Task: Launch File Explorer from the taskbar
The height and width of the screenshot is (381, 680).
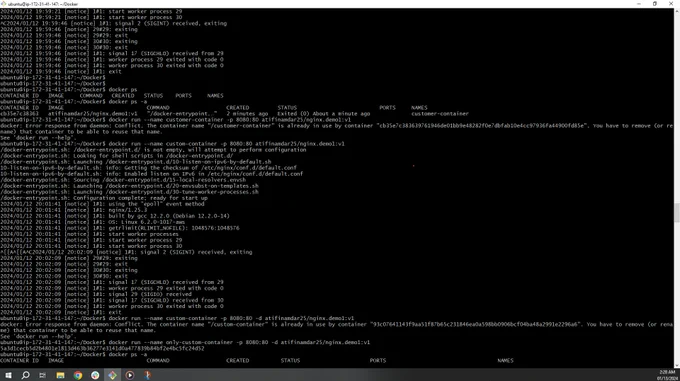Action: [60, 375]
